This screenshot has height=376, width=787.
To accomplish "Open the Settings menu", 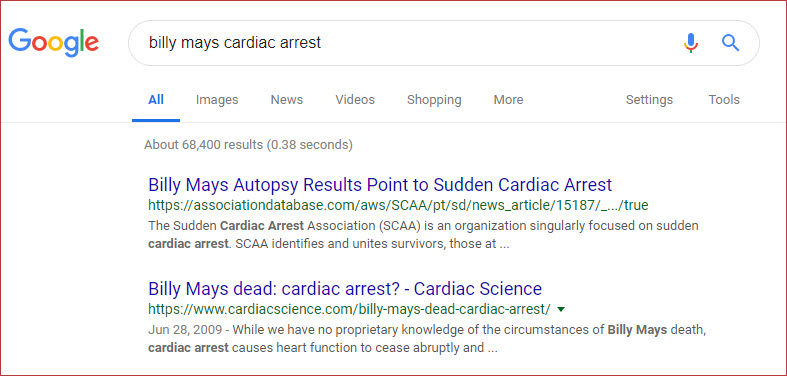I will click(649, 100).
